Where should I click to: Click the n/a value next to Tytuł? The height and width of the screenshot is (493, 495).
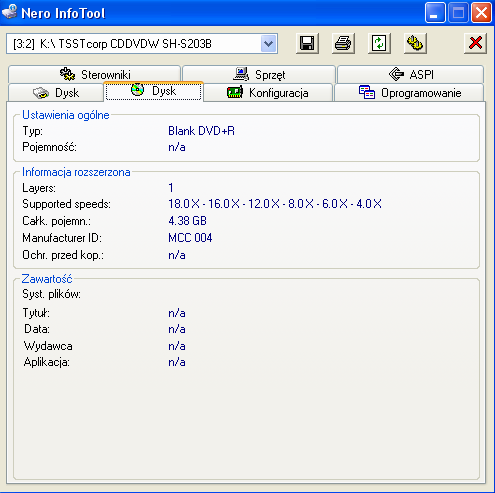tap(177, 313)
